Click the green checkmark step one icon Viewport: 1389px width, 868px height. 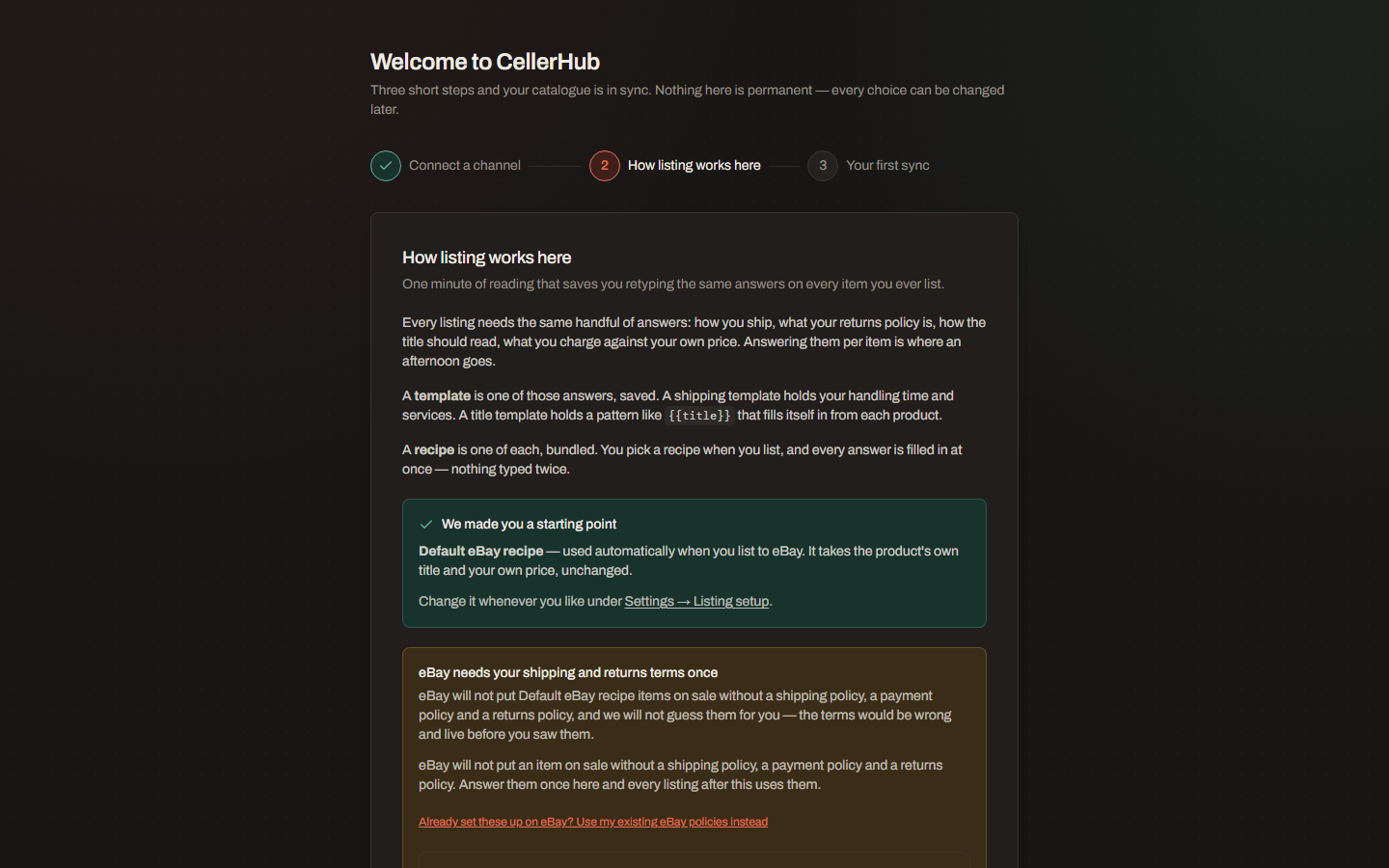coord(386,166)
